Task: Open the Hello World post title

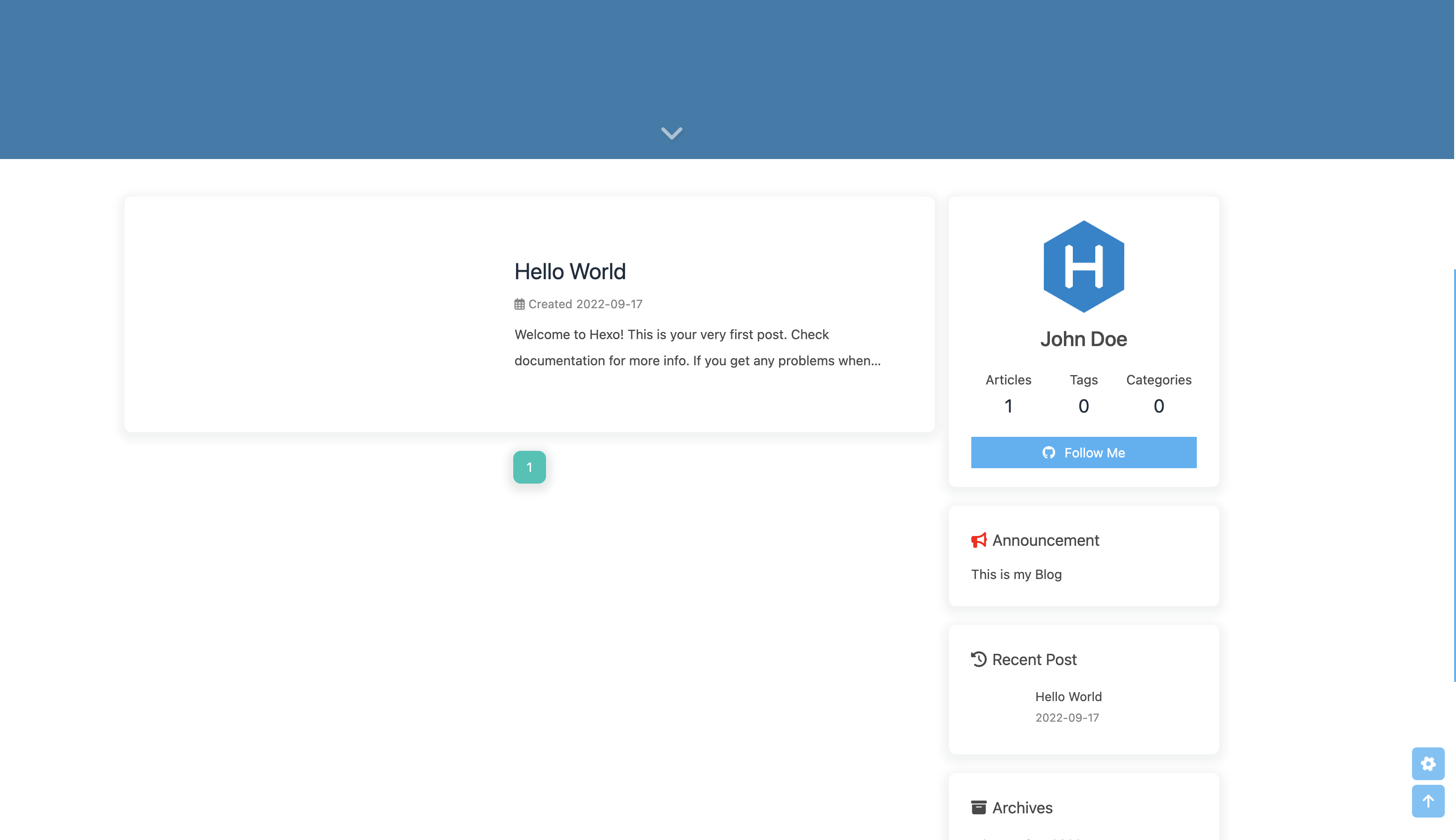Action: [x=569, y=271]
